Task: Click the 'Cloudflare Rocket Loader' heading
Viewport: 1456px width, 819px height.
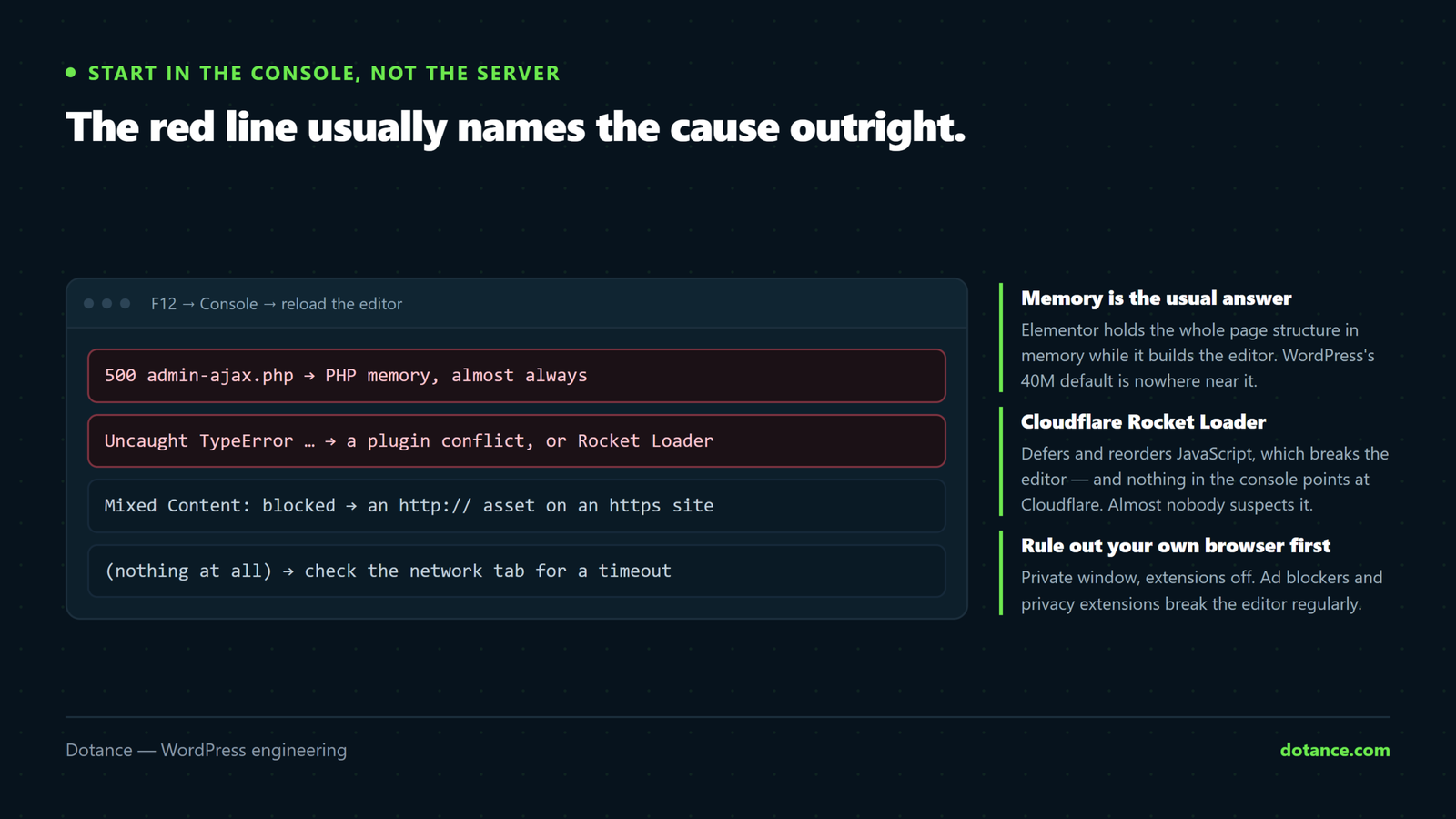Action: coord(1143,422)
